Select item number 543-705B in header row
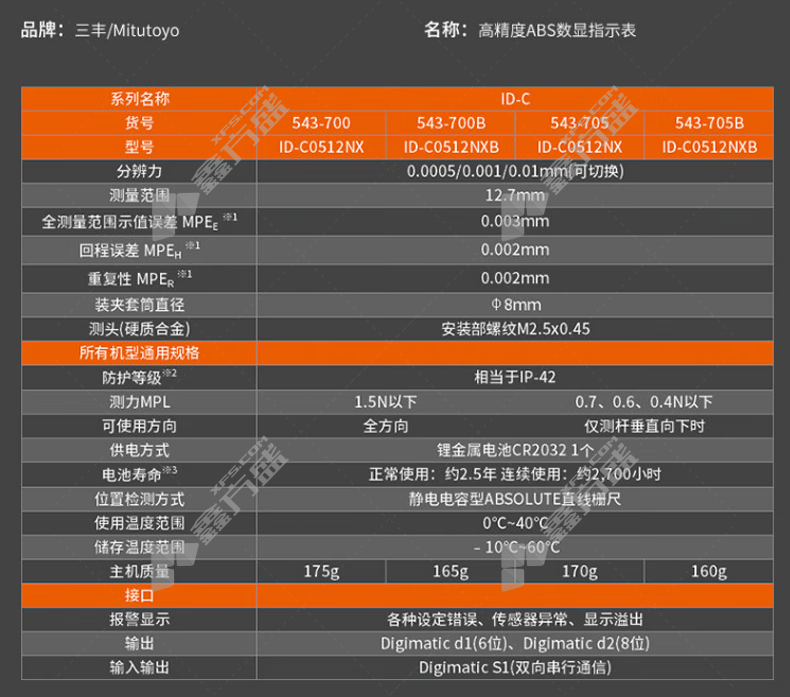790x697 pixels. (709, 123)
